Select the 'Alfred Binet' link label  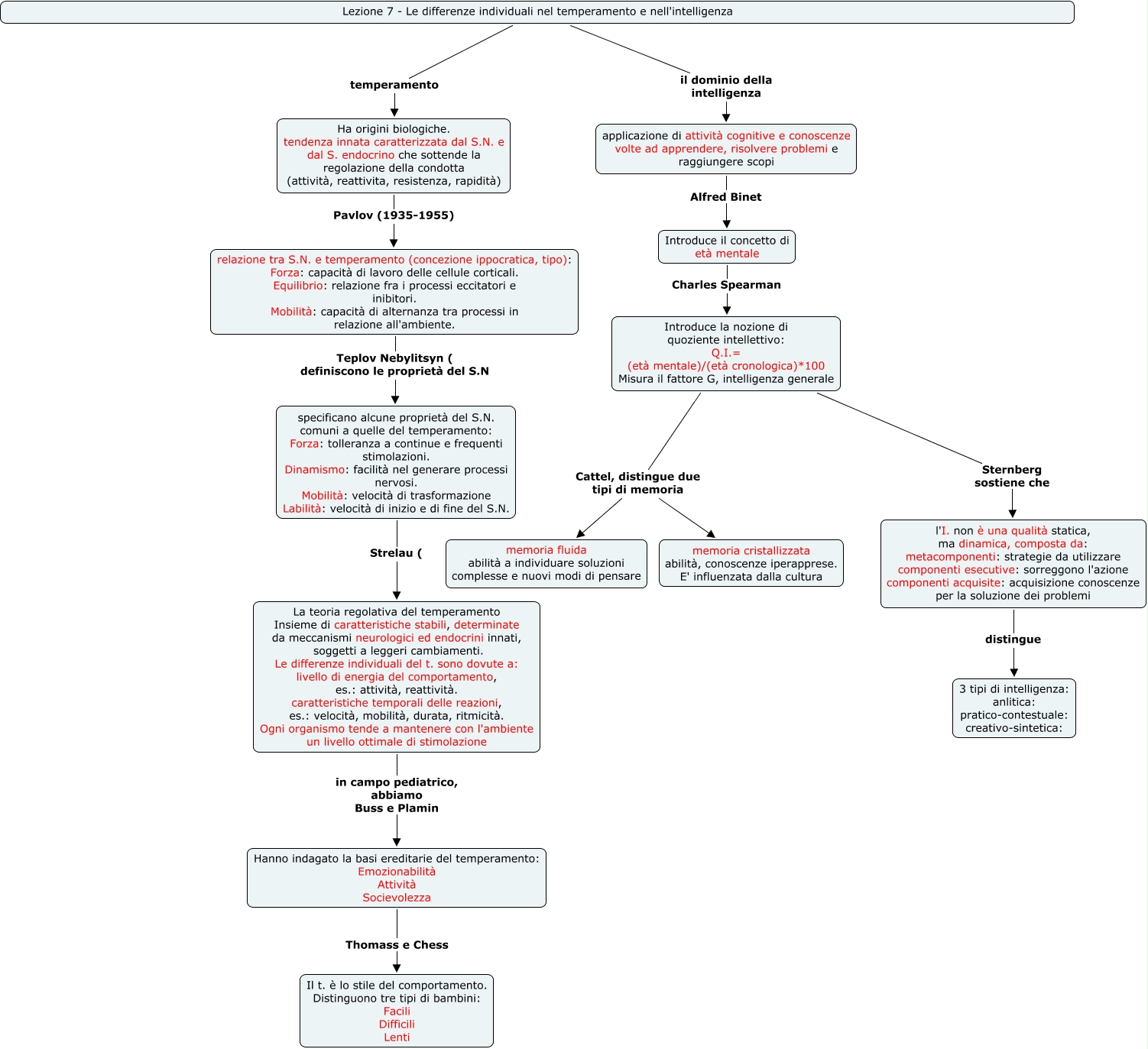[725, 197]
